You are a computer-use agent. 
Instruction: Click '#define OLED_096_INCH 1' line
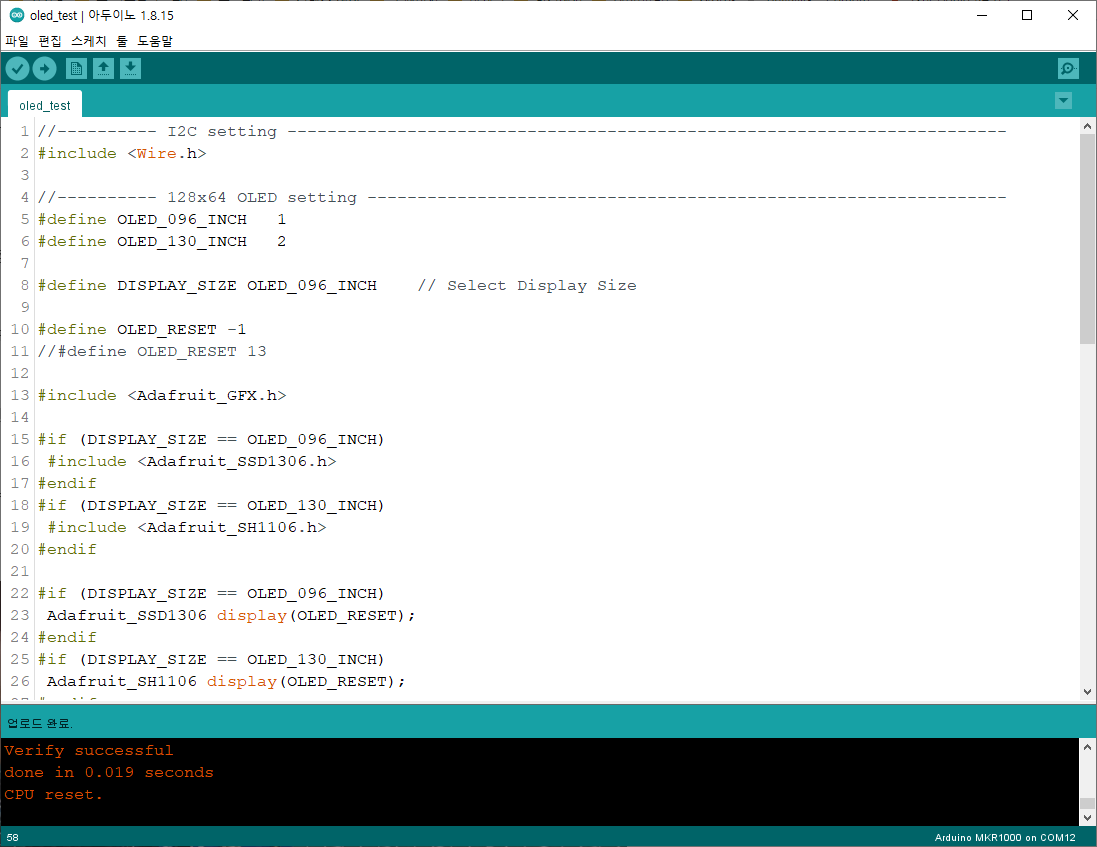pos(162,220)
